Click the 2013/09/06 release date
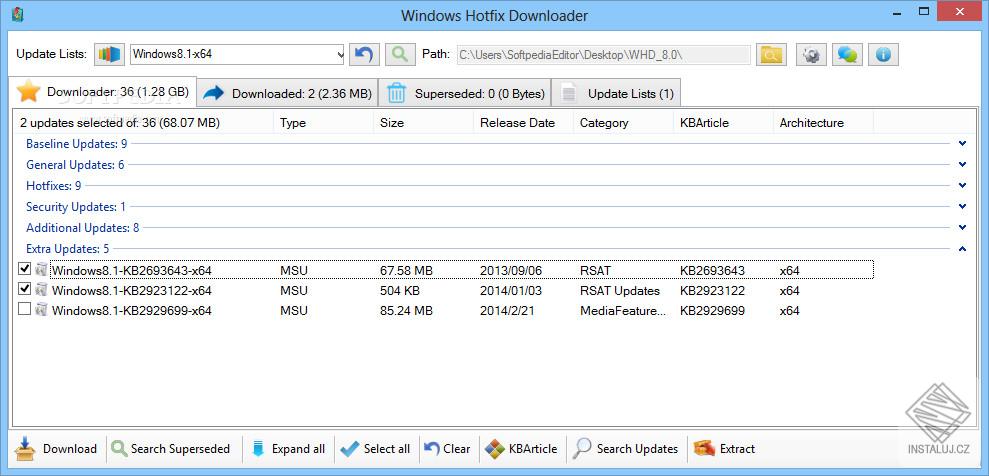989x476 pixels. click(511, 270)
